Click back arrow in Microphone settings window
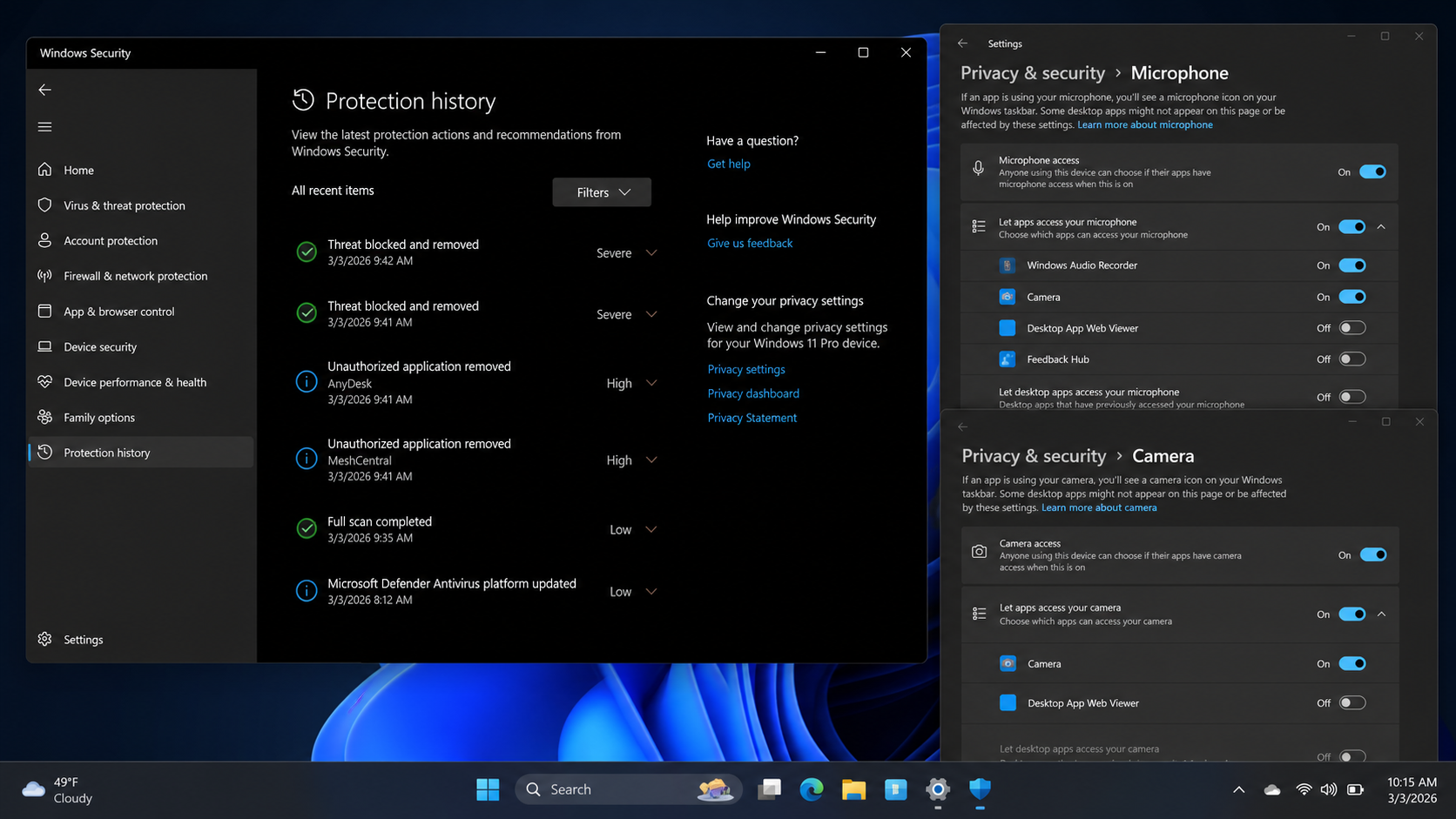 tap(963, 44)
